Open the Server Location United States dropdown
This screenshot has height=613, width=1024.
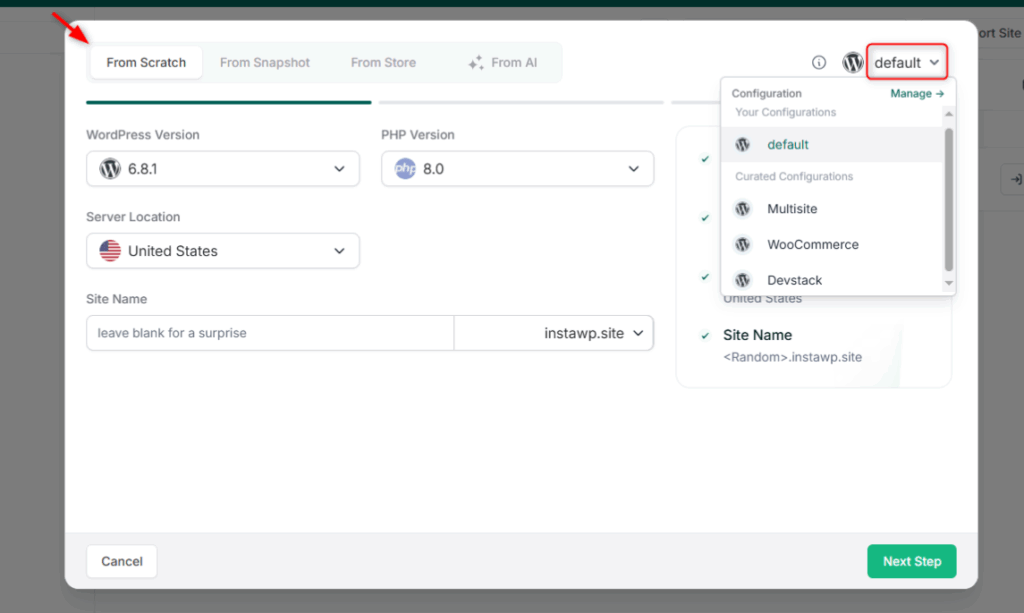(223, 251)
